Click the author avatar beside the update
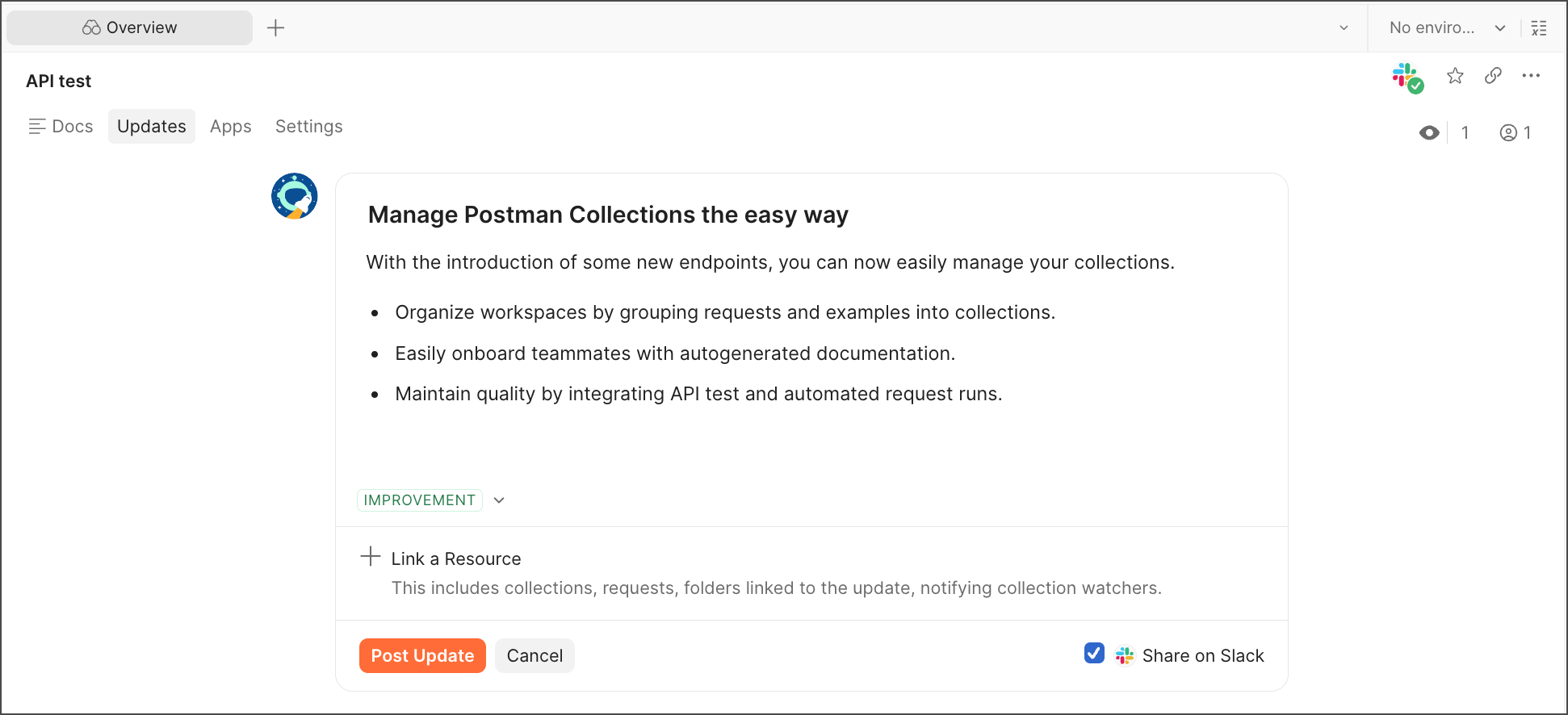The width and height of the screenshot is (1568, 715). [x=295, y=196]
